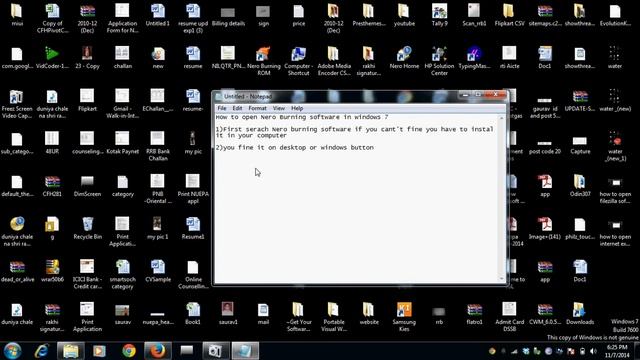Select youtube folder desktop icon
This screenshot has width=640, height=360.
[404, 15]
